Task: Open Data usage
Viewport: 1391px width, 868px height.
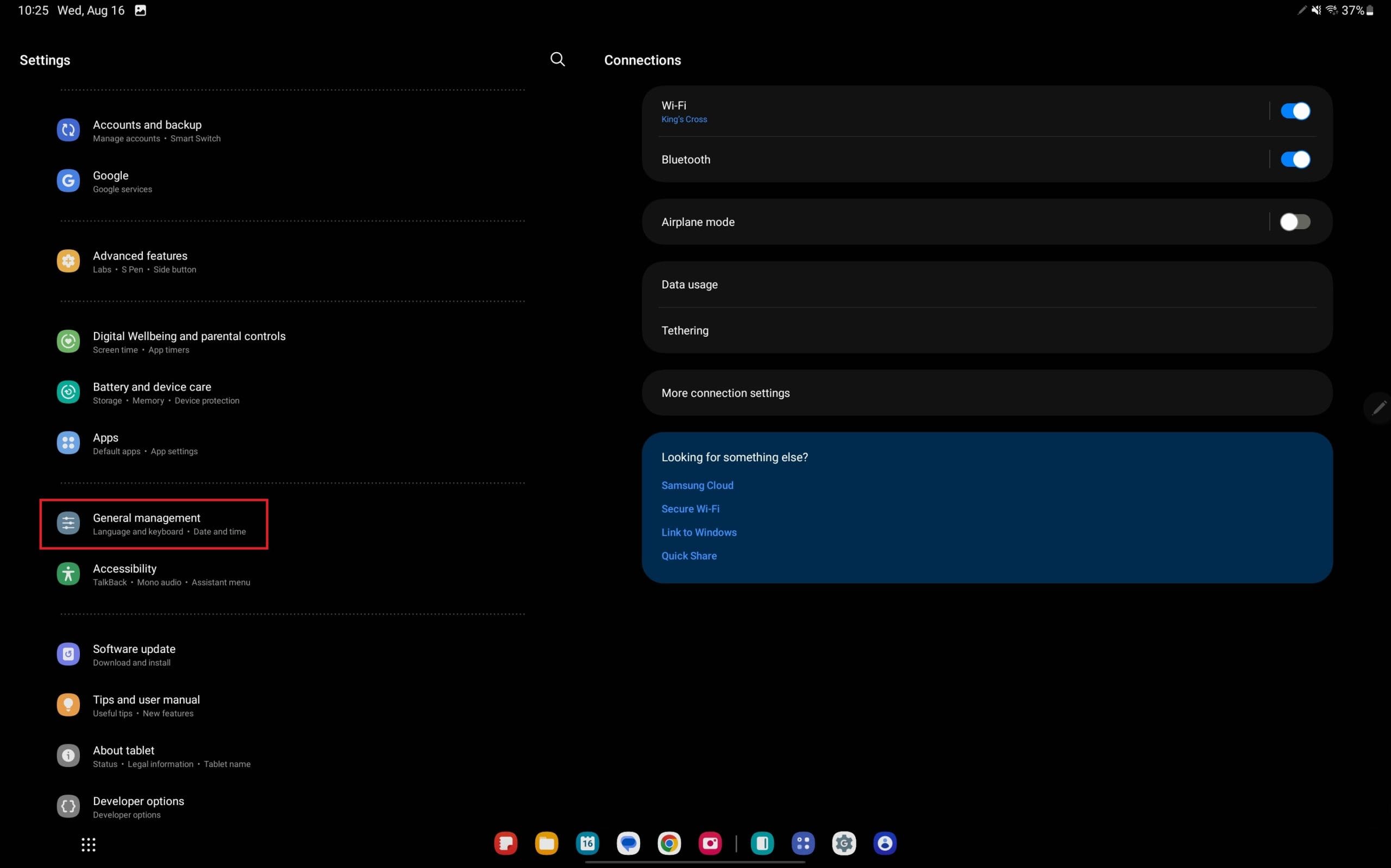Action: click(987, 284)
